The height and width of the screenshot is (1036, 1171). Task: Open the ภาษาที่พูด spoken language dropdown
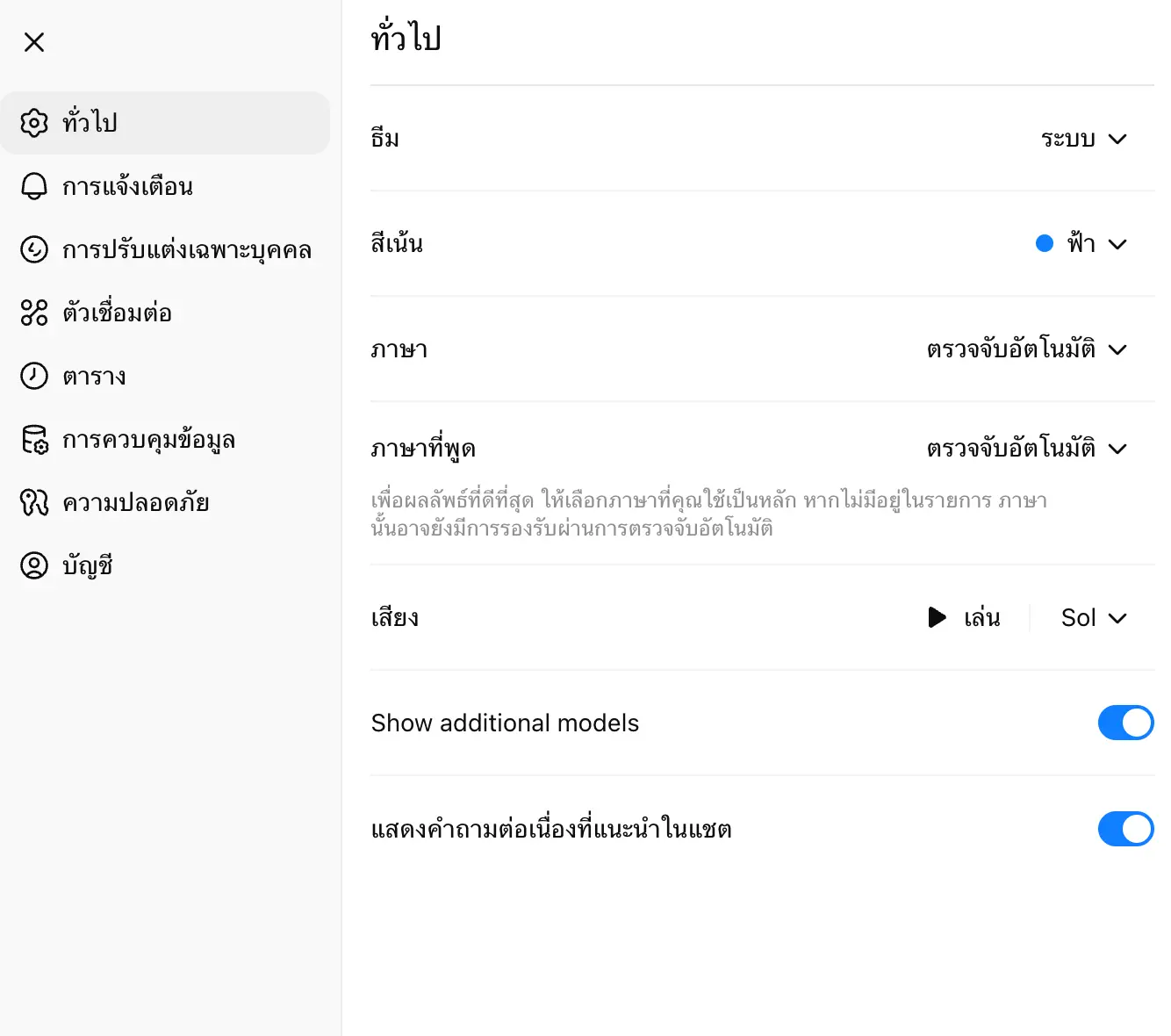1026,449
